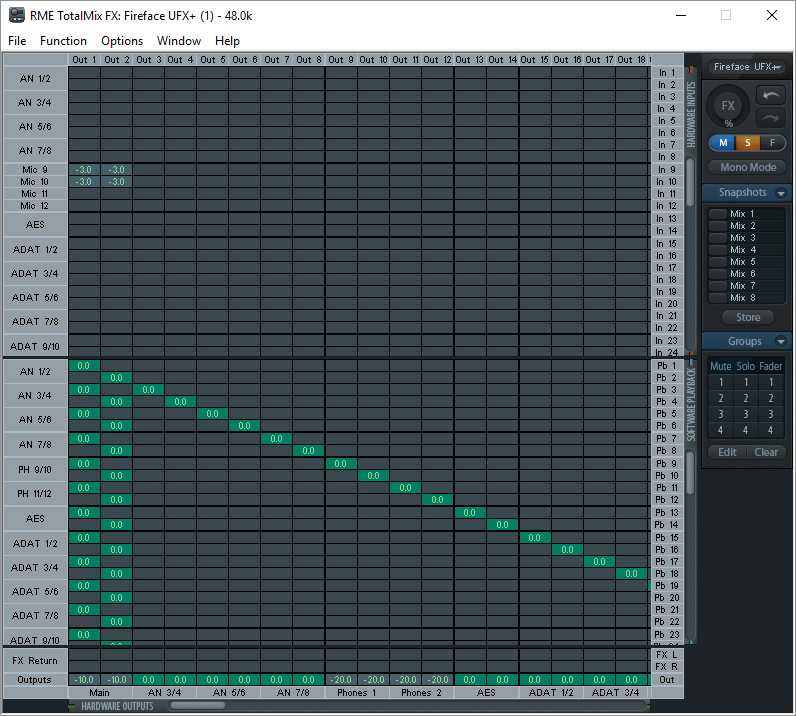Collapse the Groups panel arrow
The image size is (796, 716).
[x=781, y=342]
